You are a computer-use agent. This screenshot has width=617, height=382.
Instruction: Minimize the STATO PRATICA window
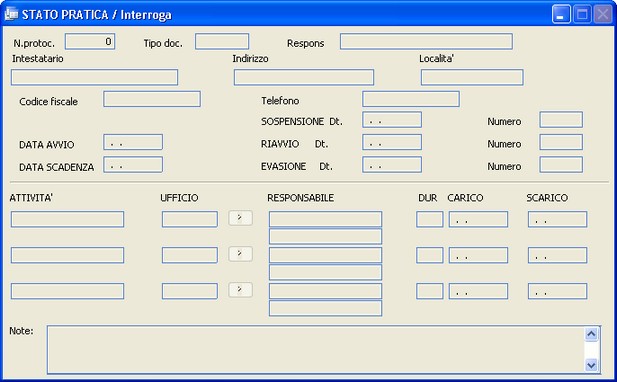(561, 15)
